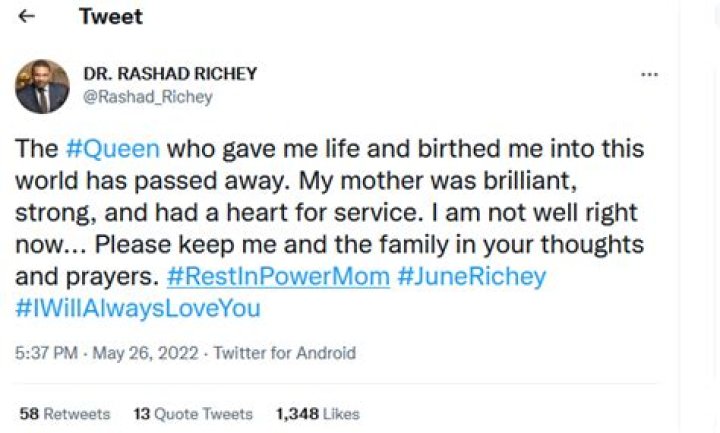Click the DR. RASHAD RICHEY display name
This screenshot has width=720, height=433.
click(171, 74)
